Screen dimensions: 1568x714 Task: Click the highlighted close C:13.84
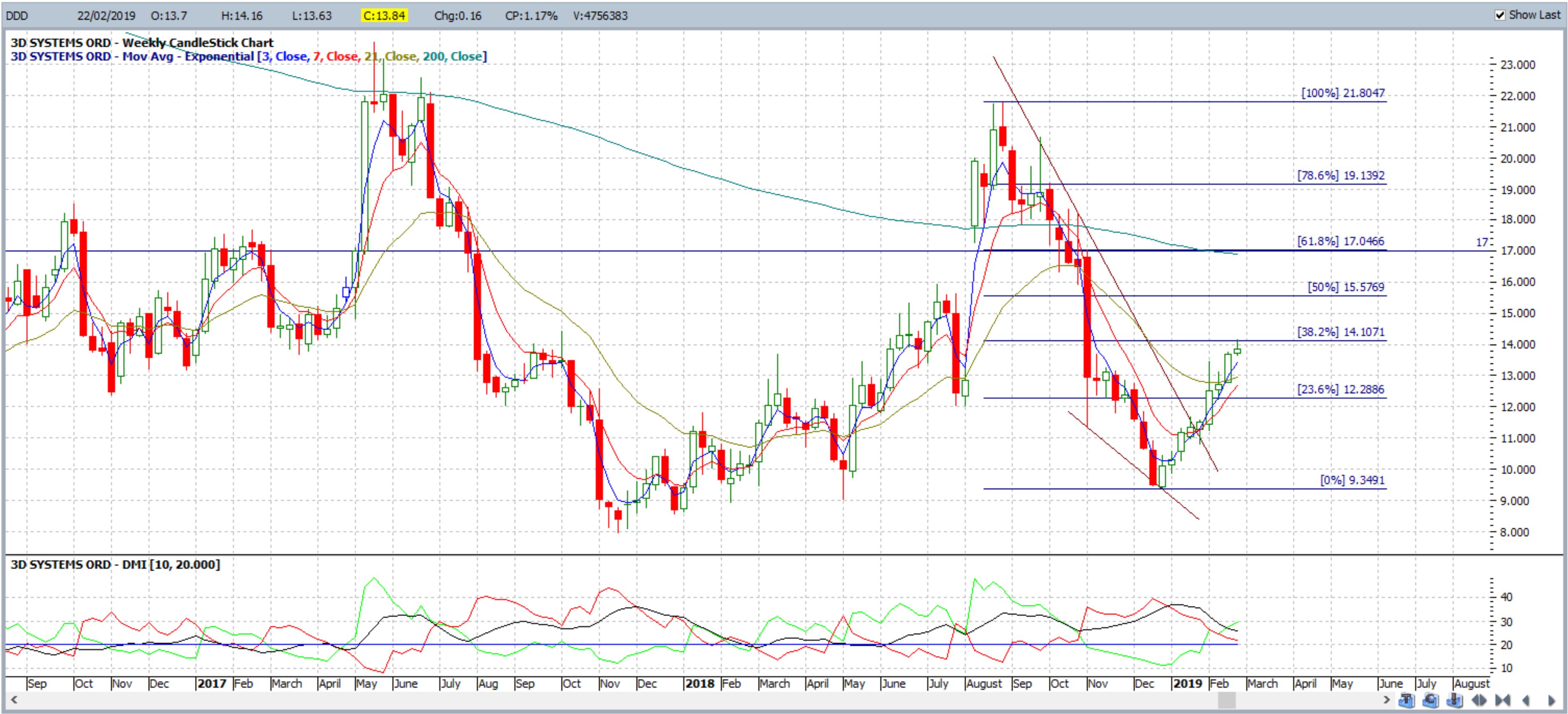(384, 16)
